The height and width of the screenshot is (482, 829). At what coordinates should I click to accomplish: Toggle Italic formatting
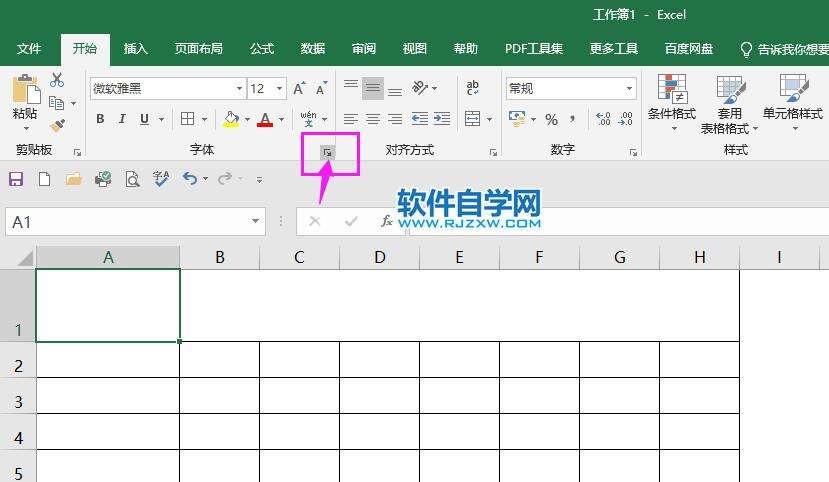(x=122, y=119)
